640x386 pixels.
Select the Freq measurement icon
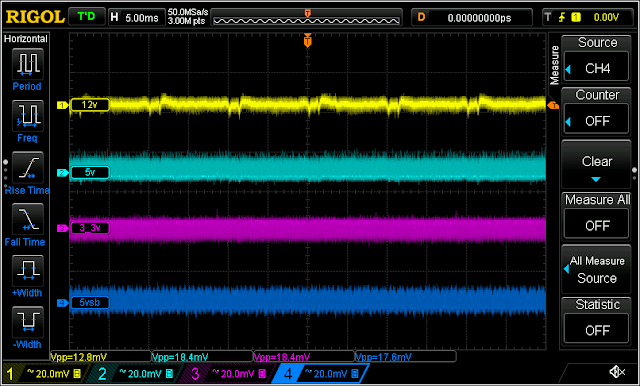point(27,117)
